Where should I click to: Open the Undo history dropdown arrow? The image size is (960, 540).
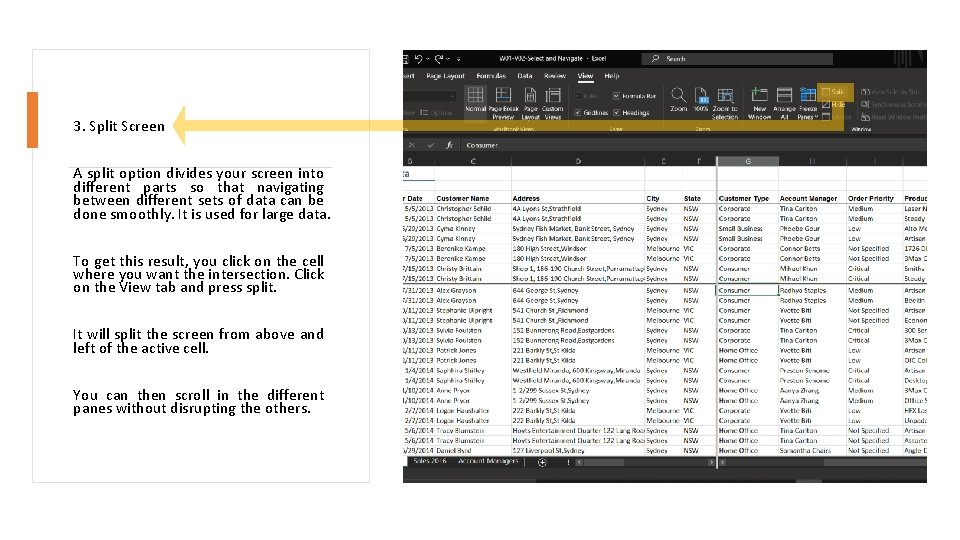tap(428, 59)
